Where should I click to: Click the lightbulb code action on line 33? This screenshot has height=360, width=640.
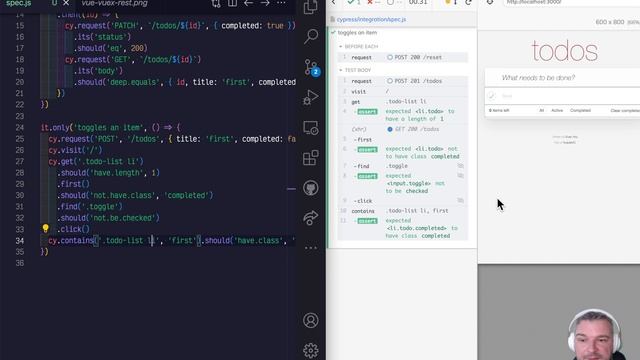45,229
